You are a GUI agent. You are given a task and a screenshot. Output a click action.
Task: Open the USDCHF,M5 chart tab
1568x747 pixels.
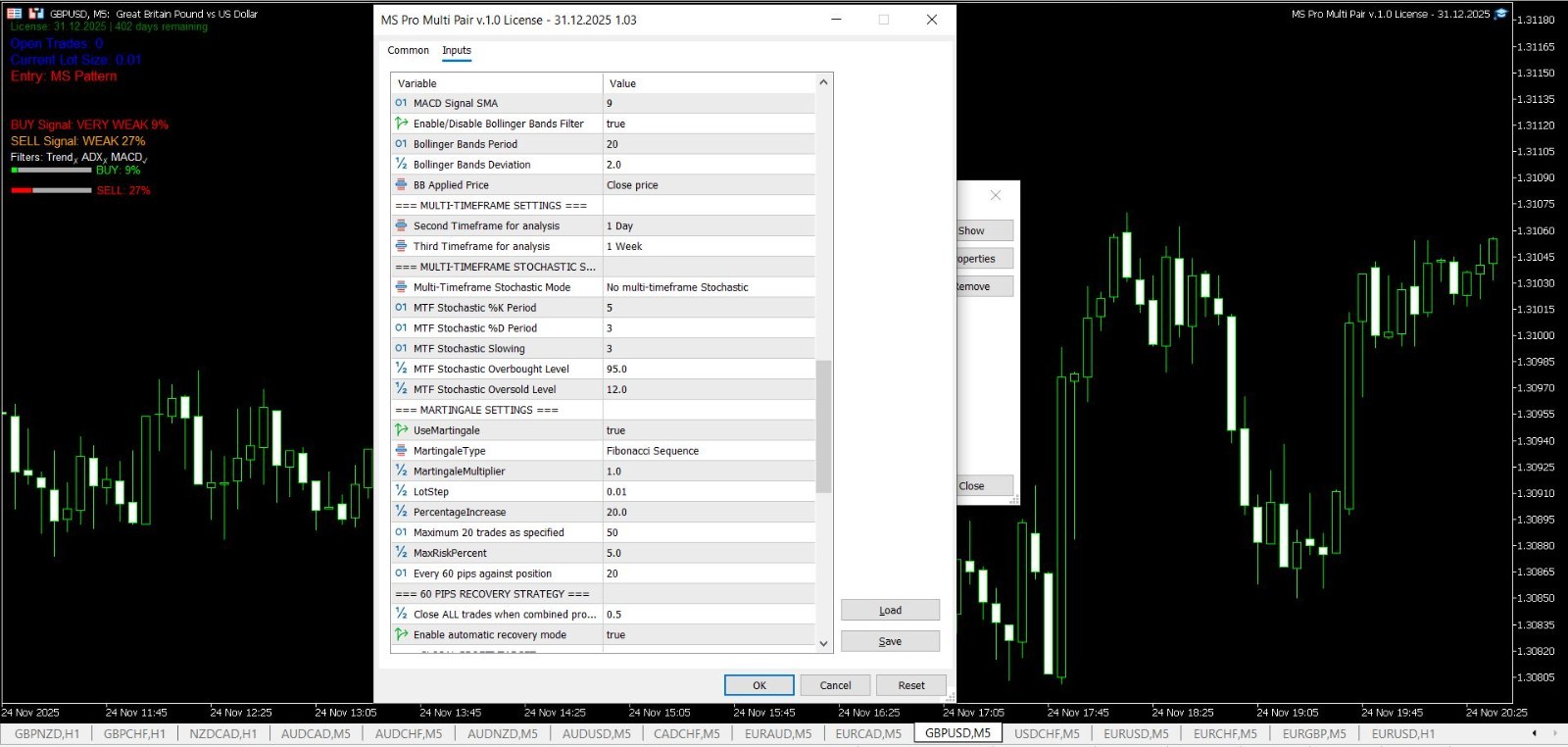coord(1047,733)
